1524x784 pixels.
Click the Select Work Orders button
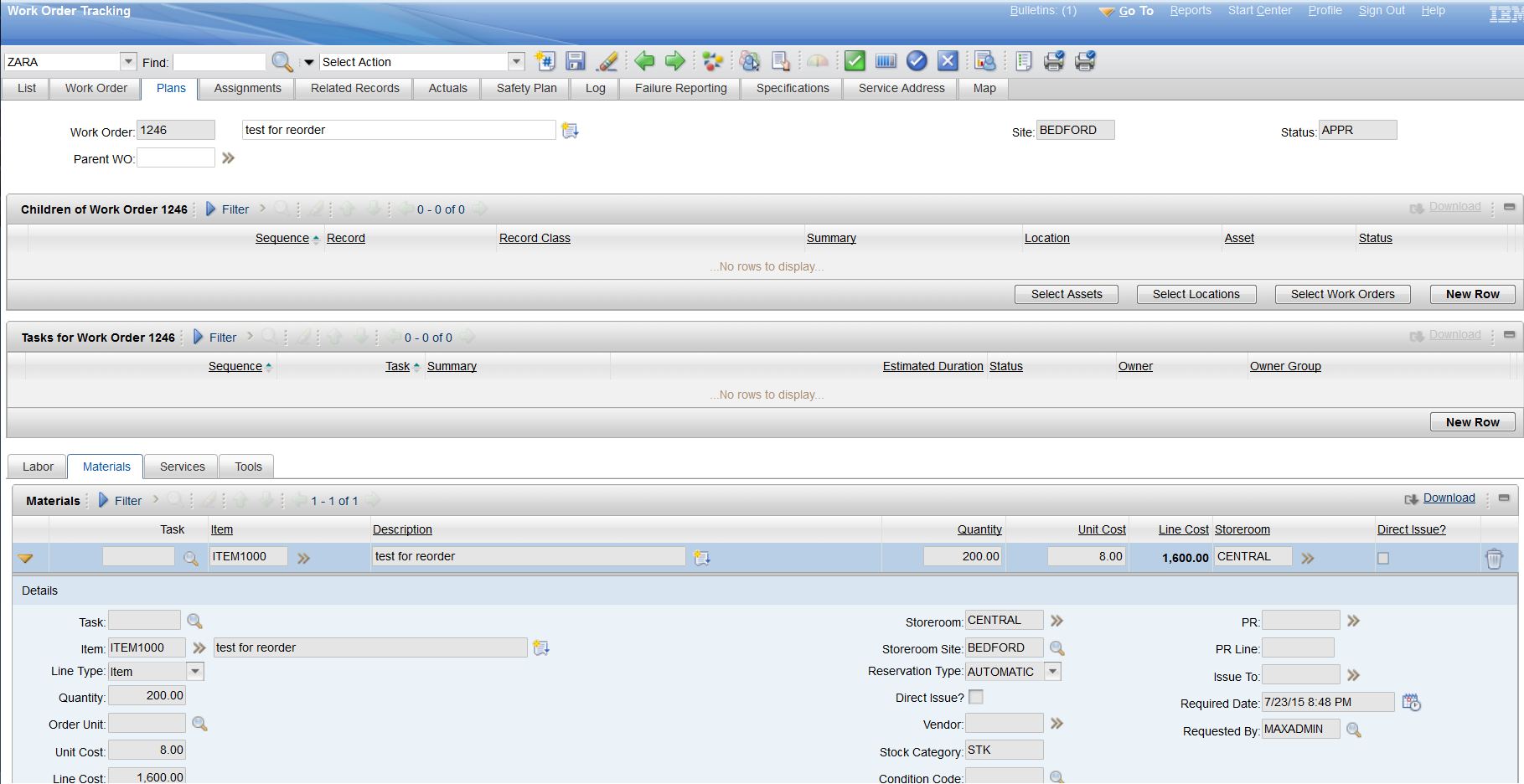coord(1342,294)
